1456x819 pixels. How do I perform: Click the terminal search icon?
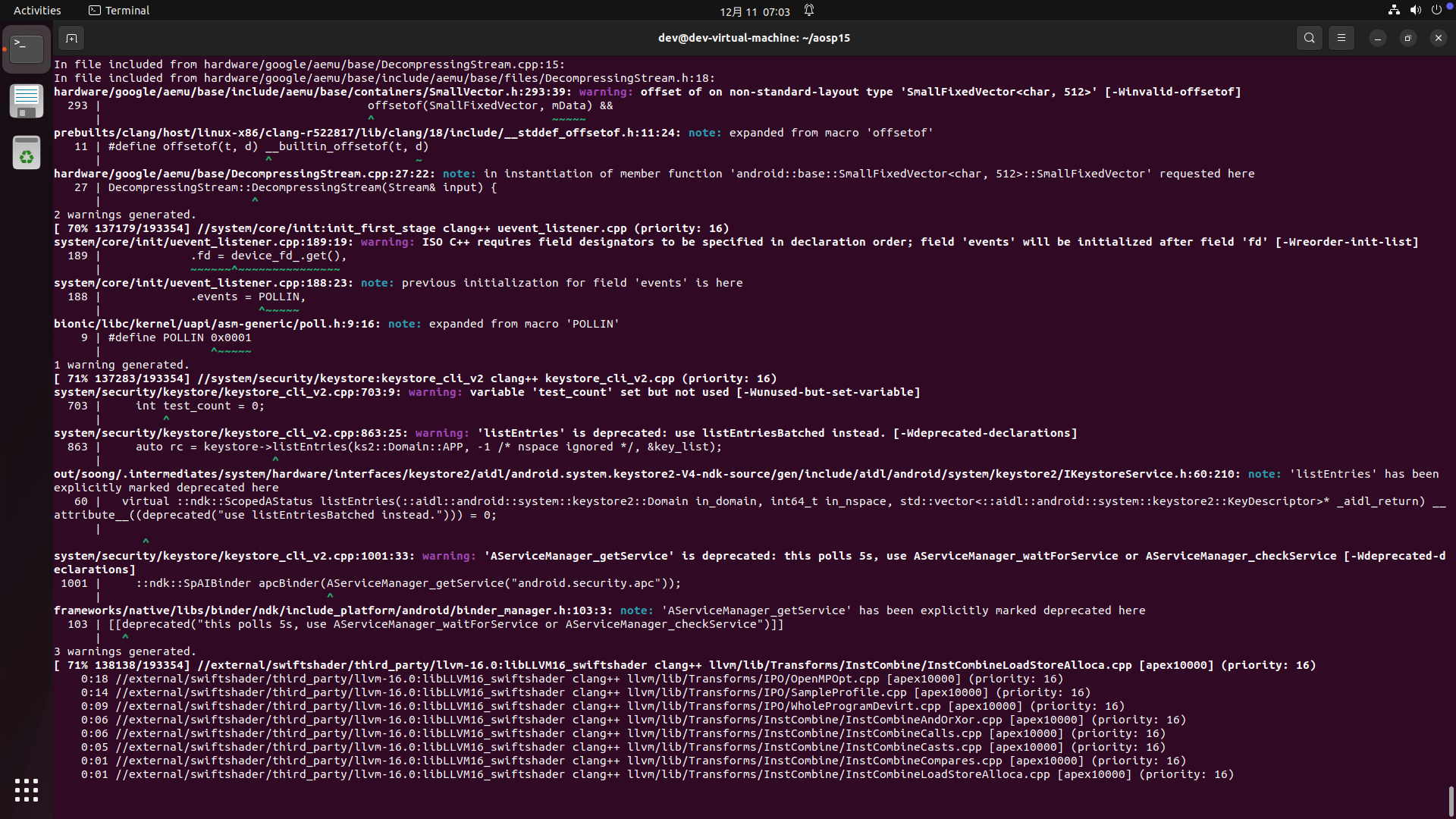1309,38
